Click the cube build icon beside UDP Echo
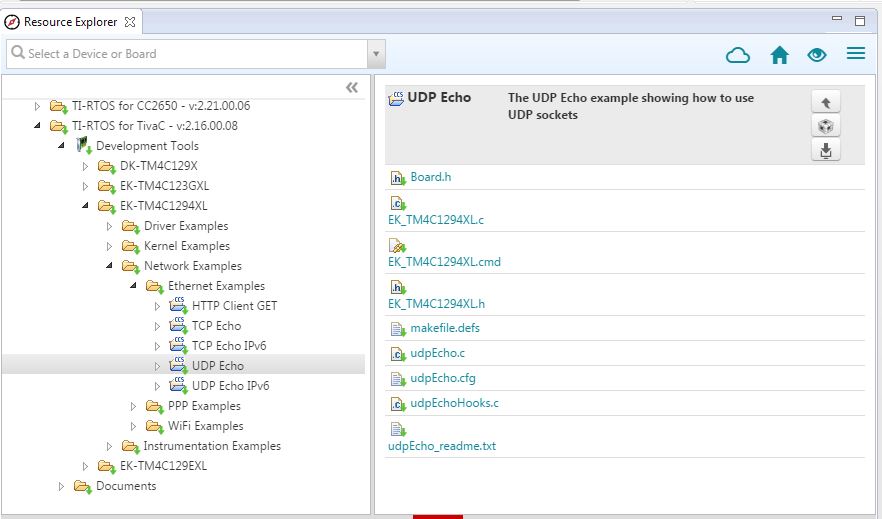882x519 pixels. click(826, 126)
